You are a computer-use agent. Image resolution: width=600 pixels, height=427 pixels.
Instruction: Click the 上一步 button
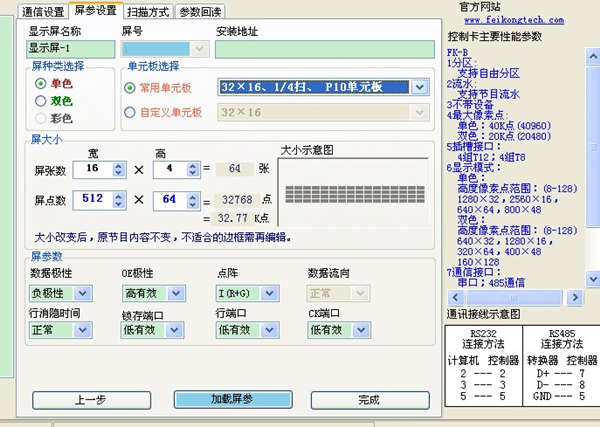(x=91, y=400)
